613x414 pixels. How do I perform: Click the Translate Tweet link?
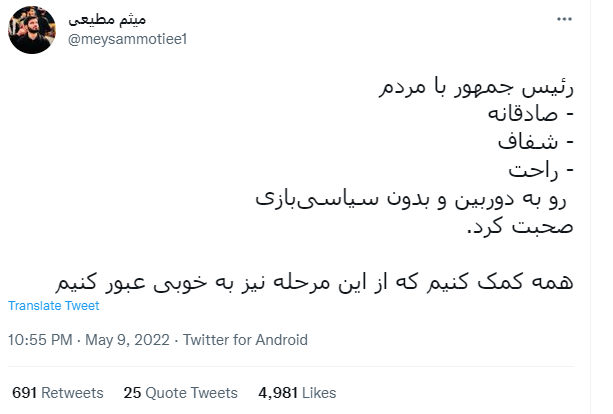coord(53,306)
